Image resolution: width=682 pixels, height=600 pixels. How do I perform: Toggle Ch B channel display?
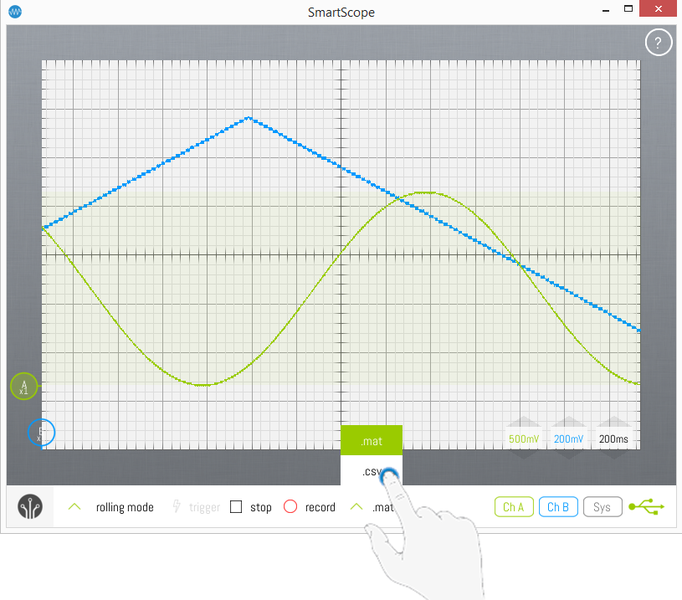[557, 507]
